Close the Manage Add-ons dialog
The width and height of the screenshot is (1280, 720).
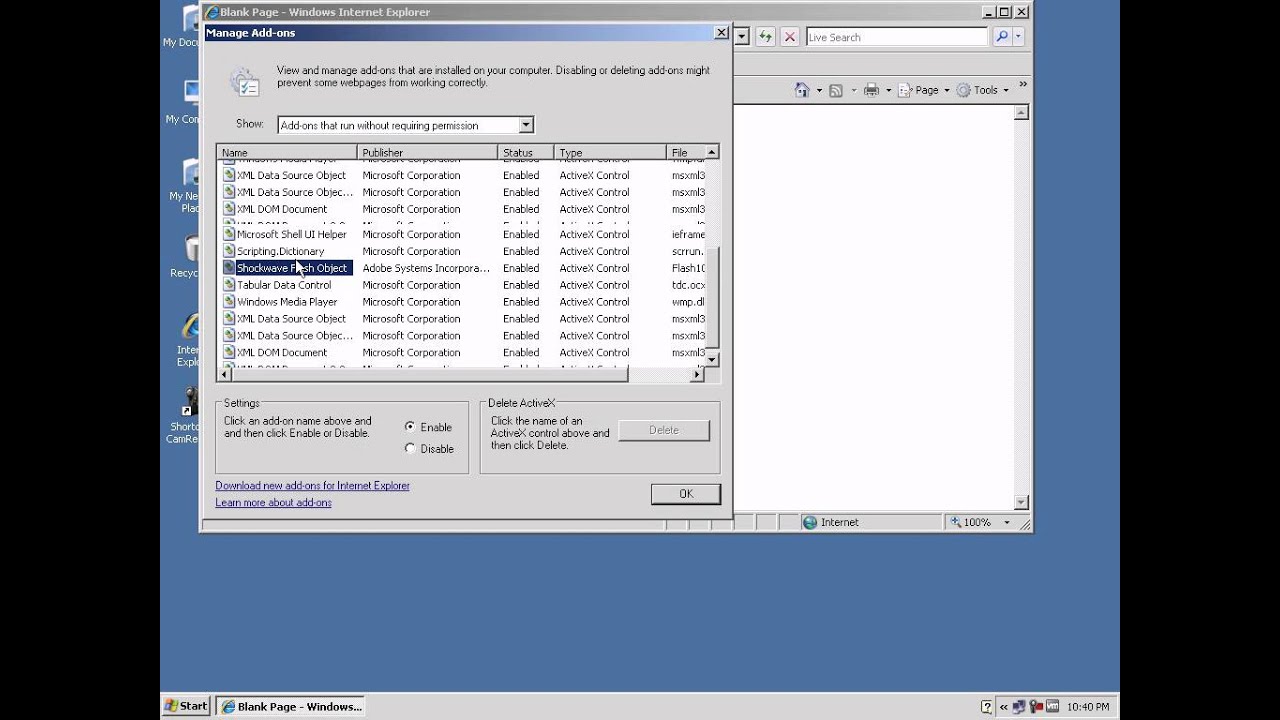click(721, 33)
